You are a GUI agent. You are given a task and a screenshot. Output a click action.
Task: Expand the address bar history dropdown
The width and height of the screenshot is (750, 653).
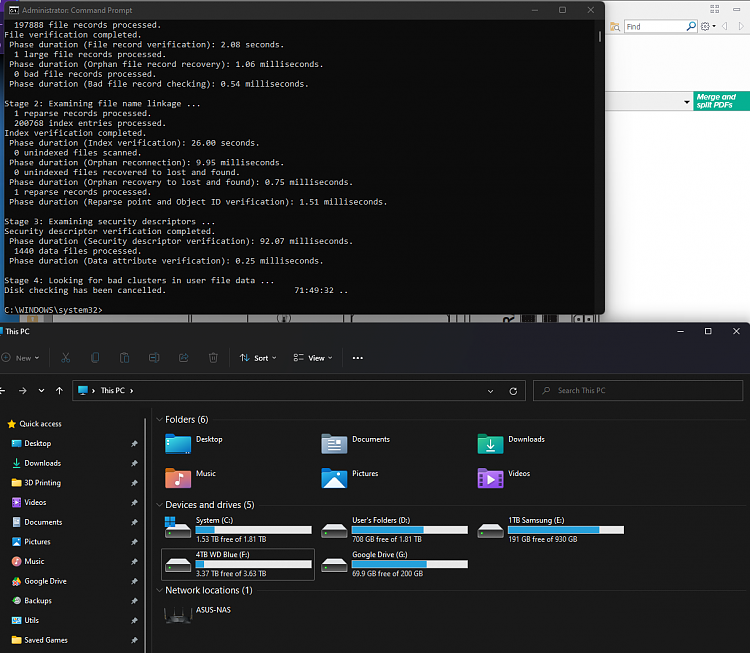point(490,391)
